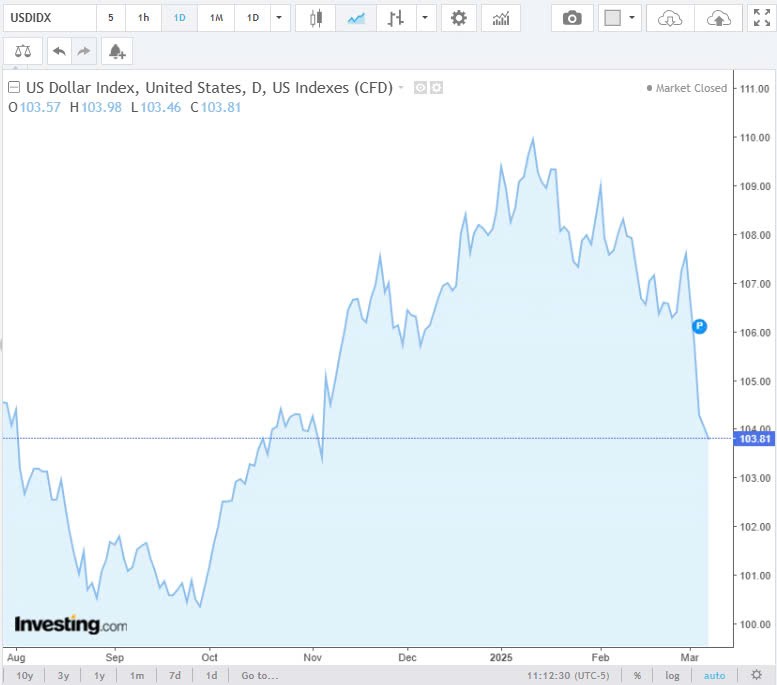Open series settings icon in legend
This screenshot has height=685, width=777.
pos(437,88)
